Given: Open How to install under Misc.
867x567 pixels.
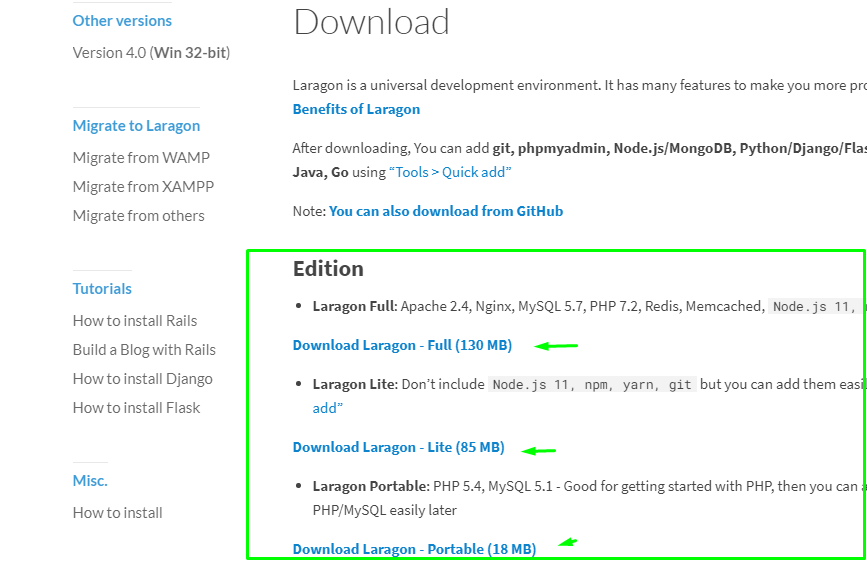Looking at the screenshot, I should [x=117, y=512].
